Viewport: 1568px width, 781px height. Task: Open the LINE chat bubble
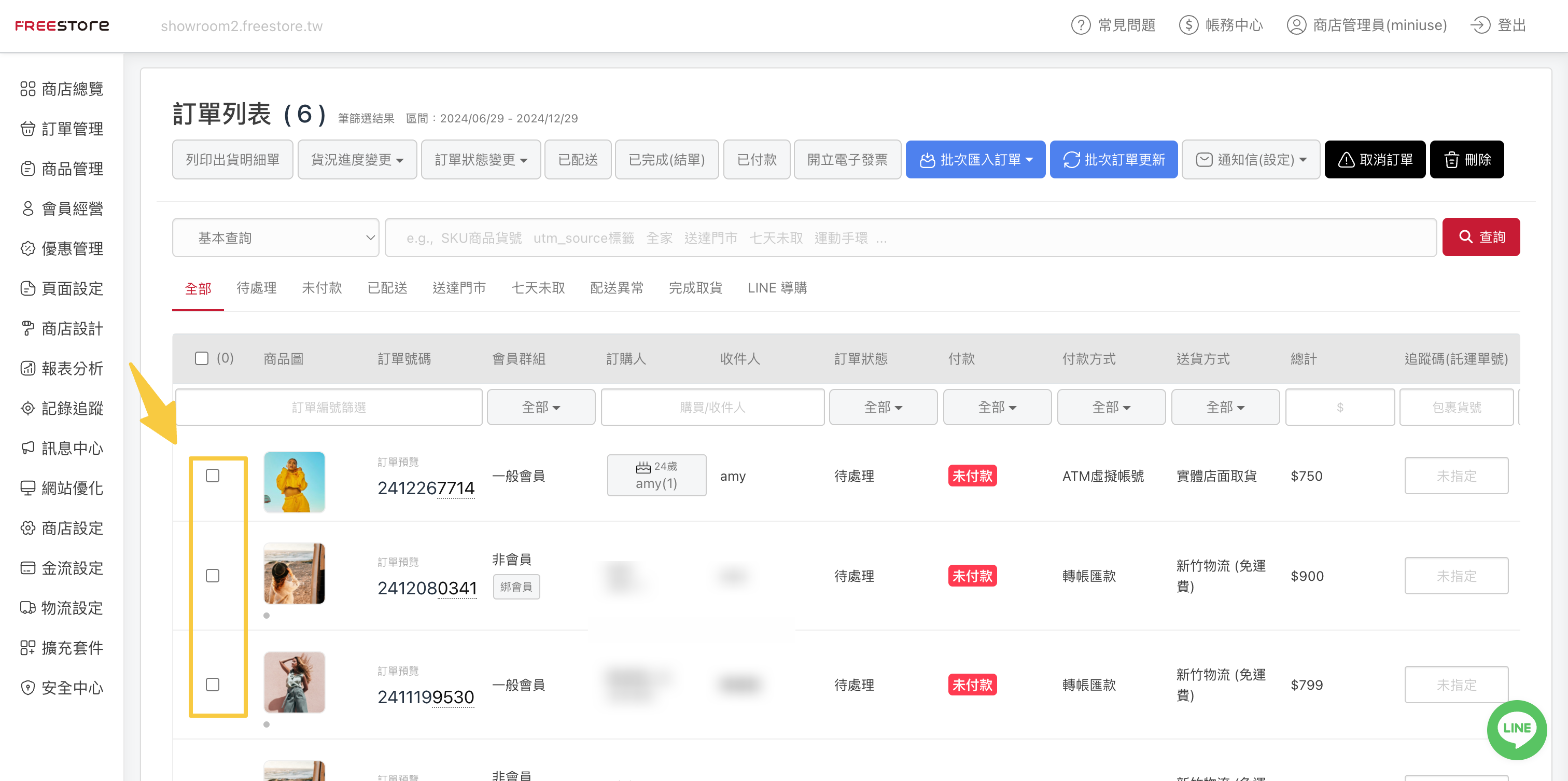pos(1517,729)
